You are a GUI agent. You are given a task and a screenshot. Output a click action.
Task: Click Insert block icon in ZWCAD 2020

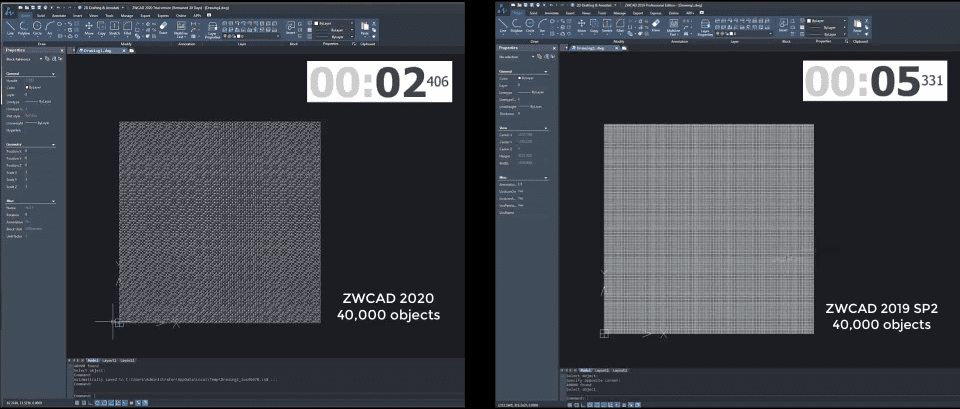290,28
